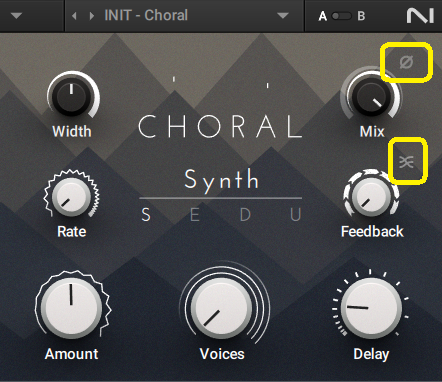Click the Voices knob
Screen dimensions: 442x382
pyautogui.click(x=222, y=308)
